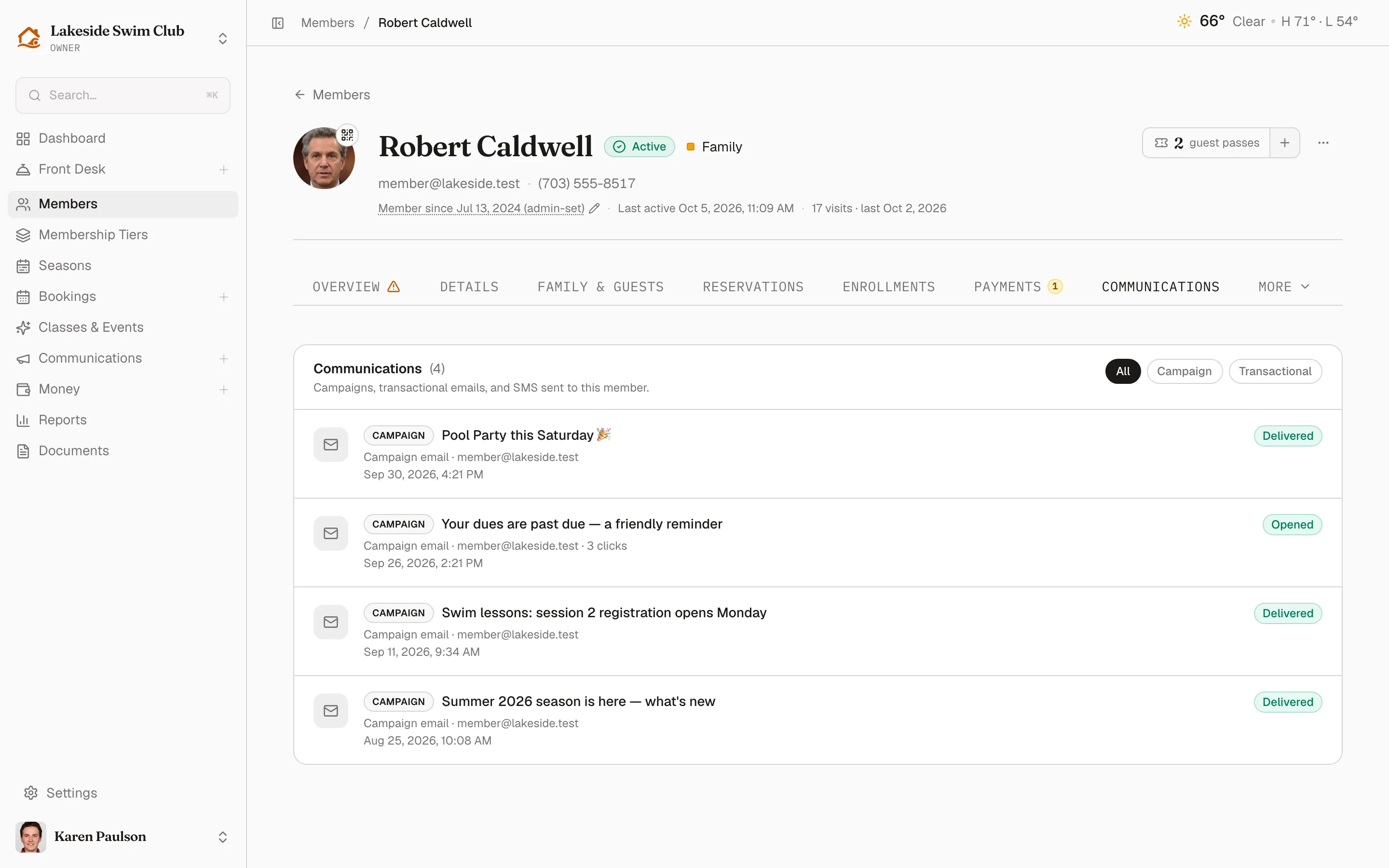
Task: Click envelope icon for dues past due email
Action: 330,534
